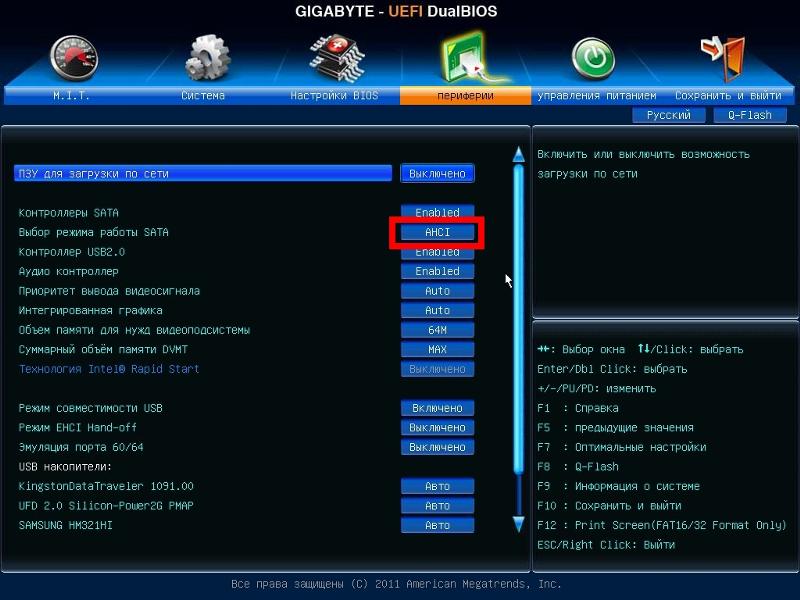The image size is (800, 600).
Task: Toggle Выключено value for Эмуляция порта 60/64
Action: (437, 447)
